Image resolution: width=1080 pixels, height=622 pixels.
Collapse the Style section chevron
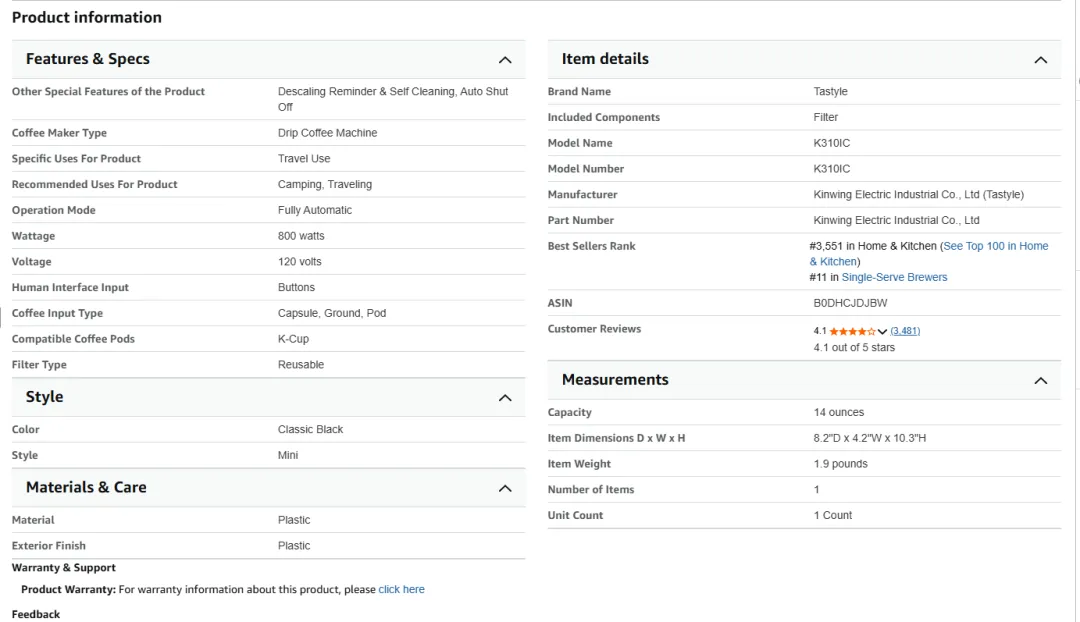click(x=505, y=397)
